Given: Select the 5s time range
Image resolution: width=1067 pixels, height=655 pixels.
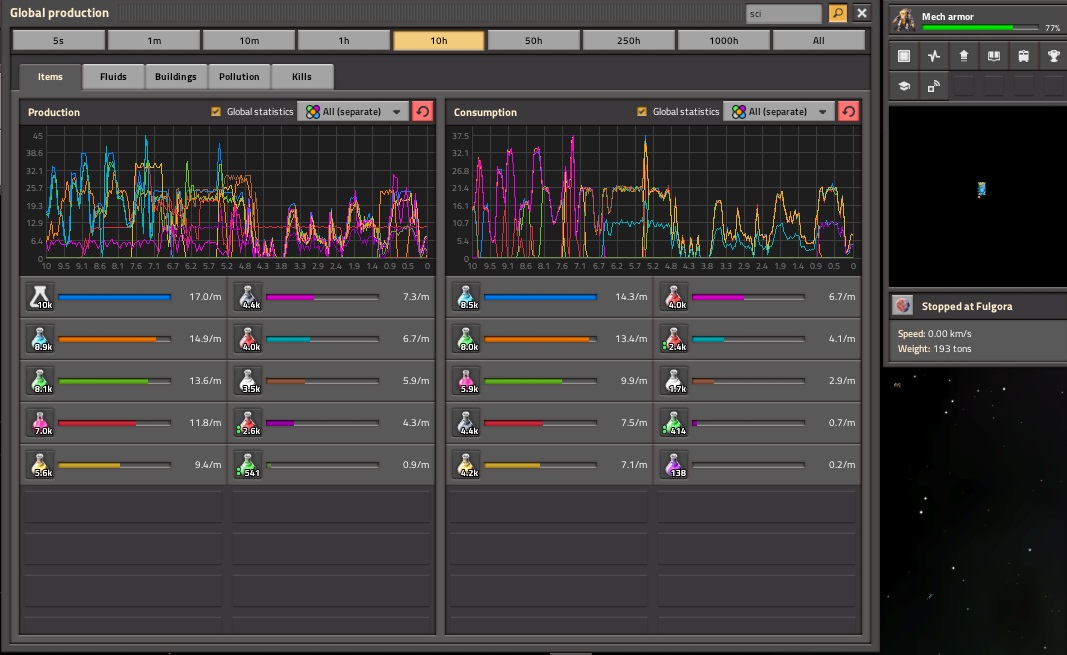Looking at the screenshot, I should [59, 41].
